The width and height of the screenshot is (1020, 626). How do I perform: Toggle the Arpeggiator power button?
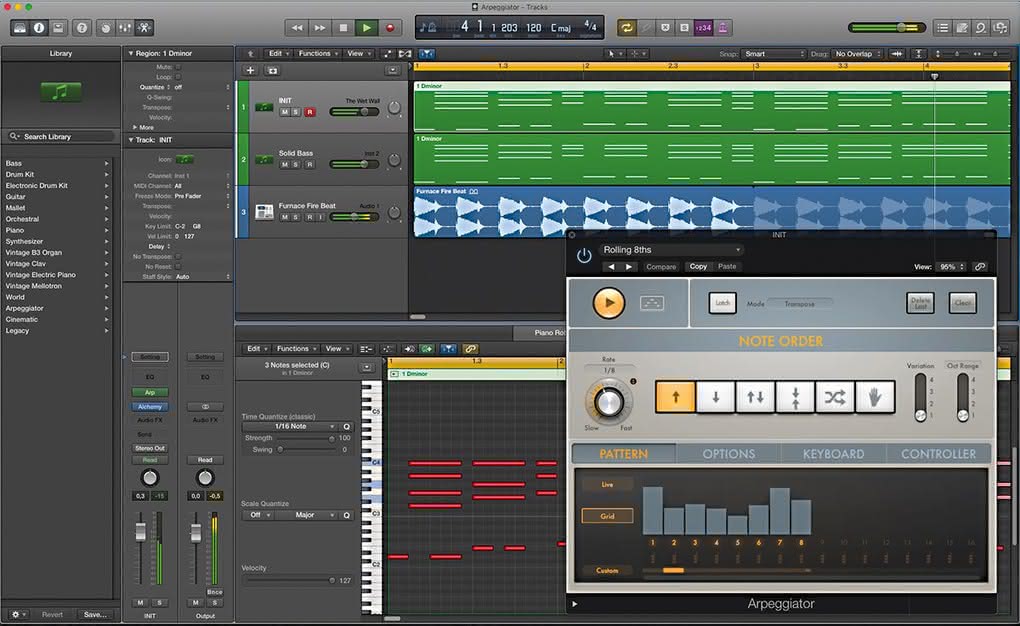[x=584, y=256]
